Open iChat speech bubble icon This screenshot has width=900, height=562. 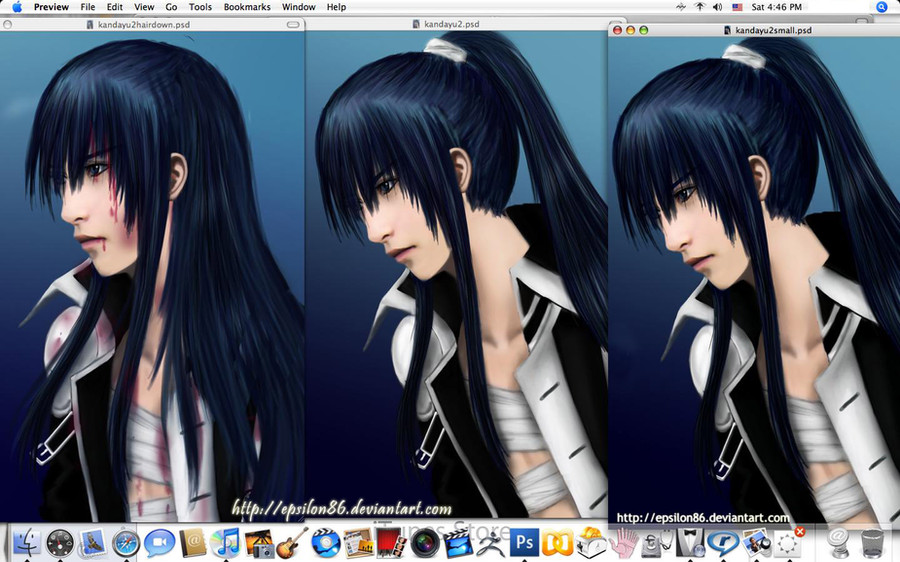tap(159, 542)
